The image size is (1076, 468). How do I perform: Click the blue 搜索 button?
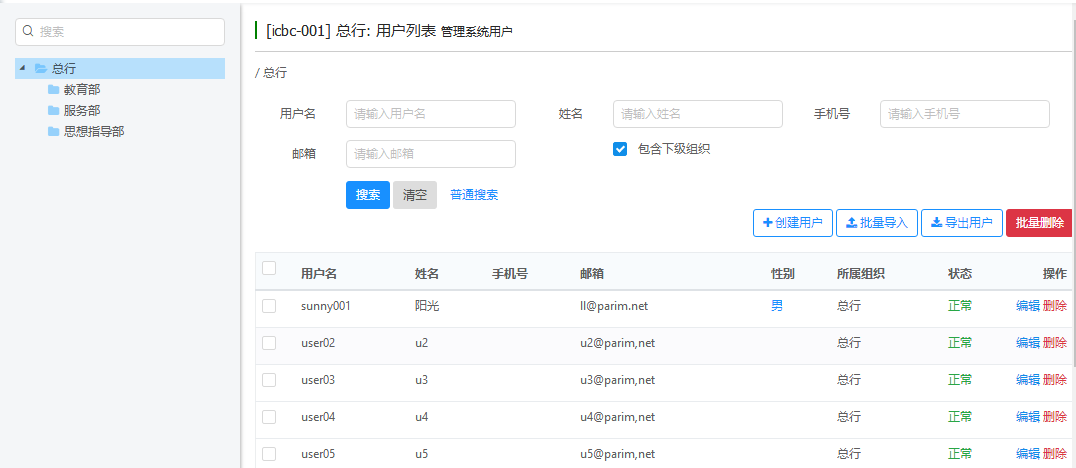click(368, 195)
